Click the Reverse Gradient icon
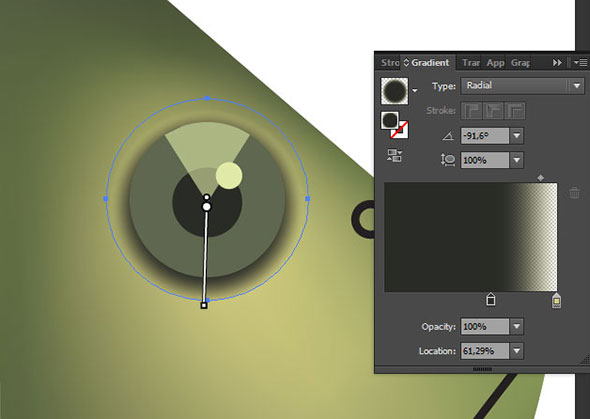590x419 pixels. click(x=394, y=155)
